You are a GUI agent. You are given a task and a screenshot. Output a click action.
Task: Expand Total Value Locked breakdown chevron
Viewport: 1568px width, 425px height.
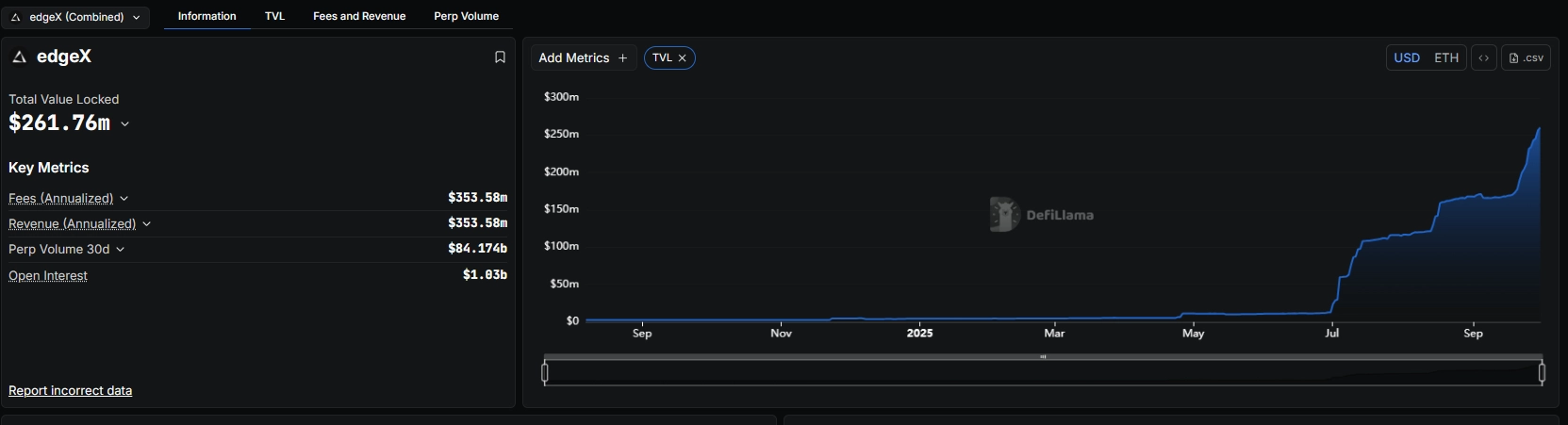pyautogui.click(x=125, y=124)
